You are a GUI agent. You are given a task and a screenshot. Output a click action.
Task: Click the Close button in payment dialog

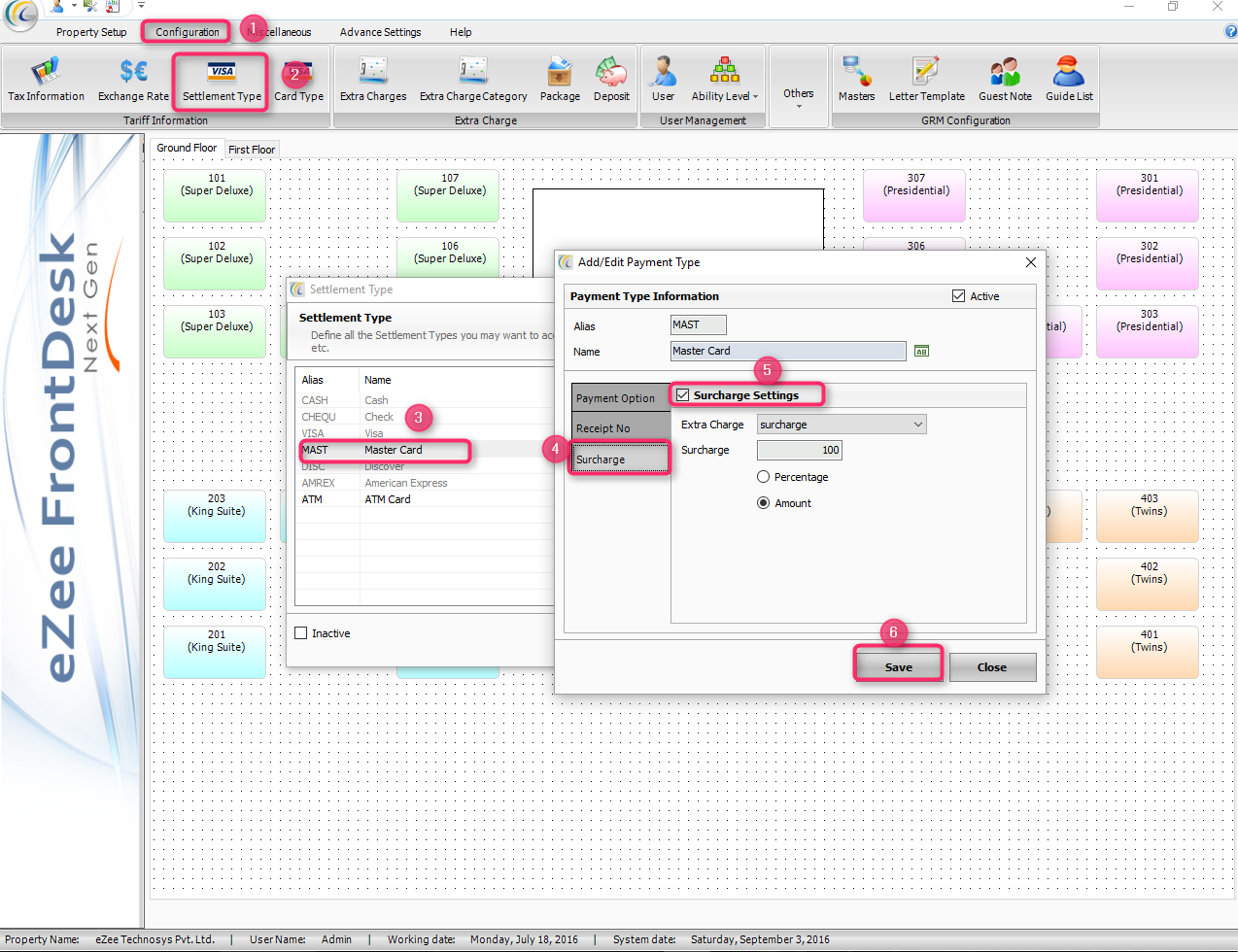pos(992,667)
